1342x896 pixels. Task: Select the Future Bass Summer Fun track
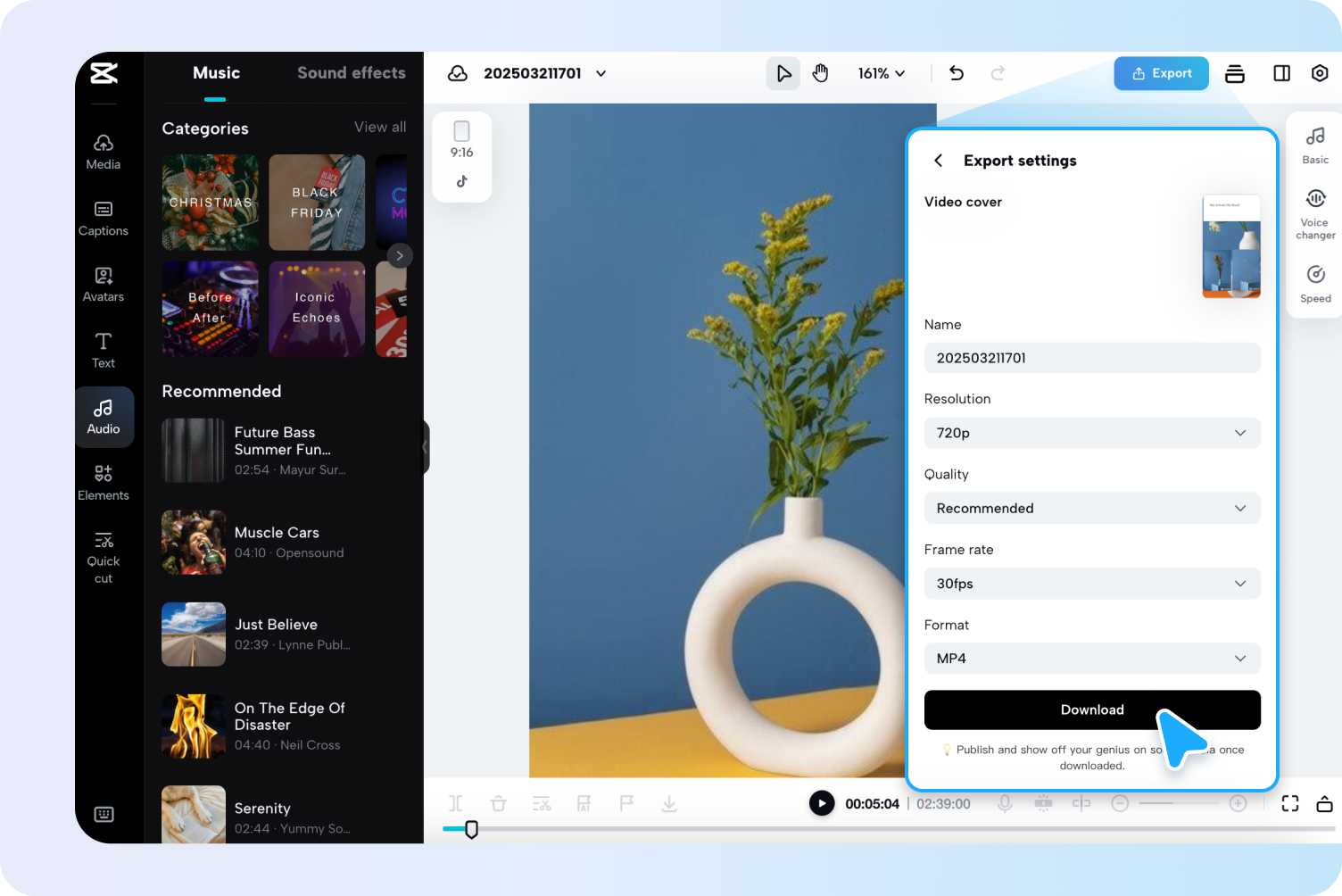point(284,451)
